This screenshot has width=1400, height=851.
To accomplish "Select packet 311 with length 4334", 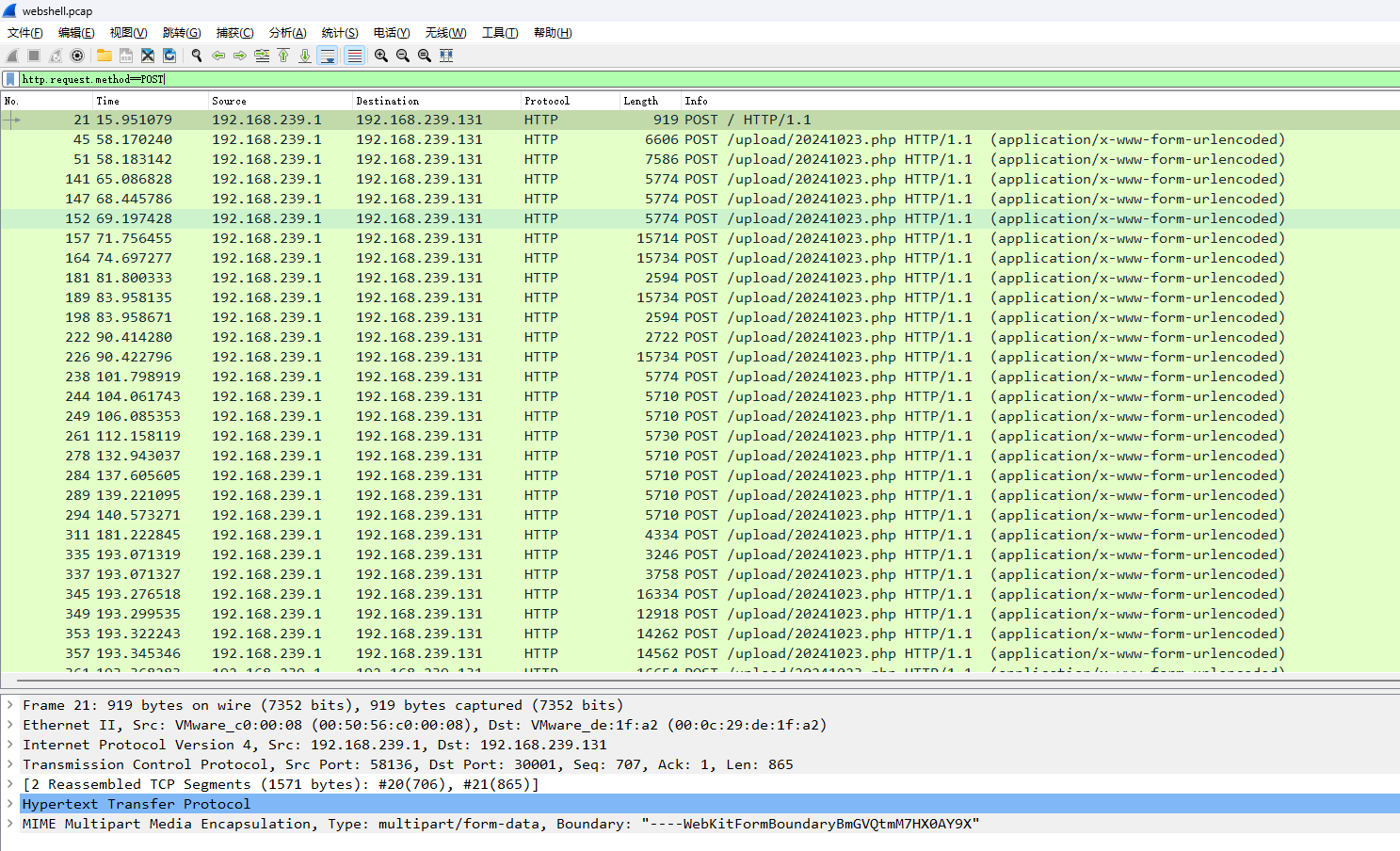I will point(700,535).
